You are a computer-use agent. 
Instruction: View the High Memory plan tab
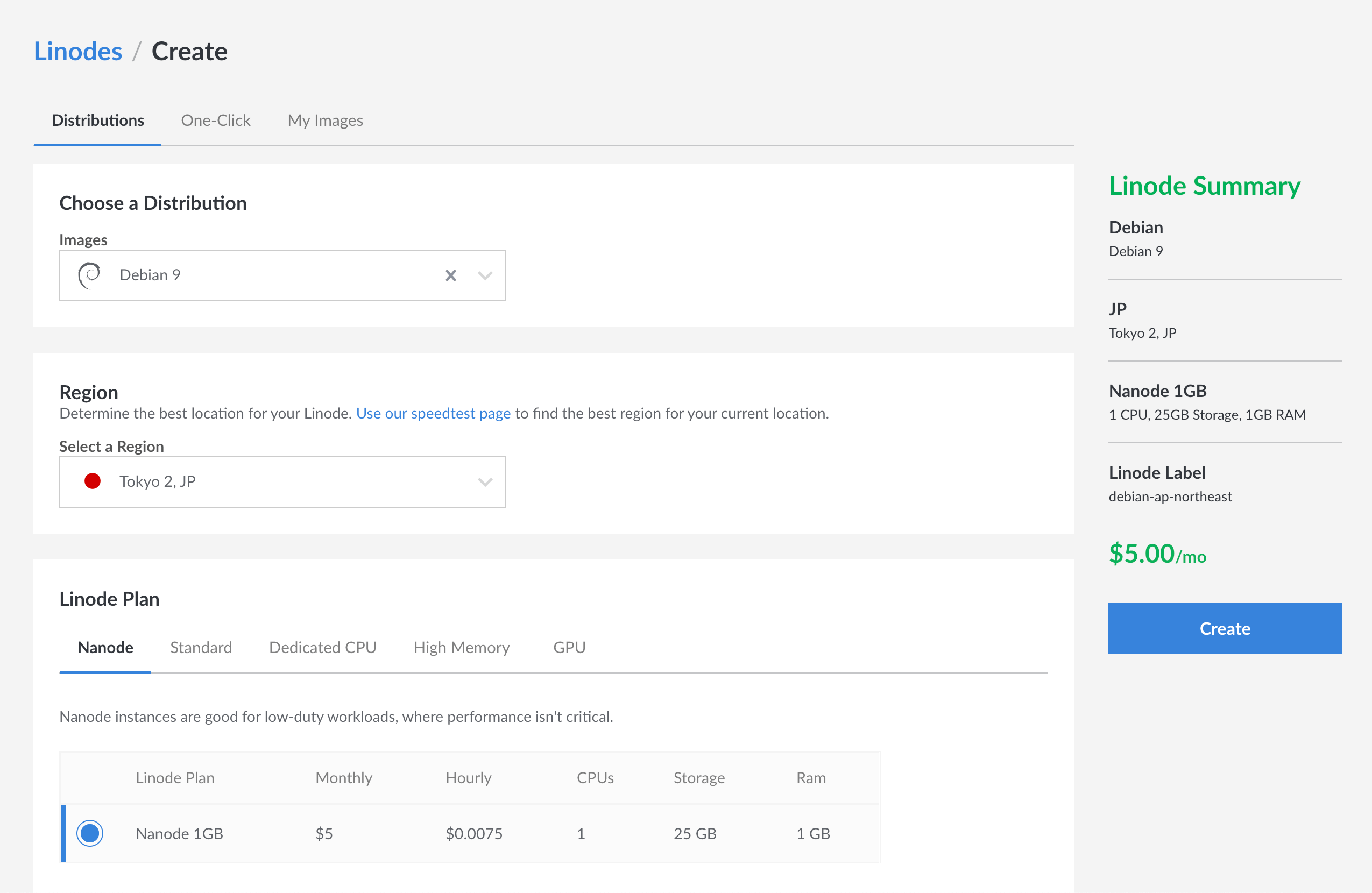462,647
